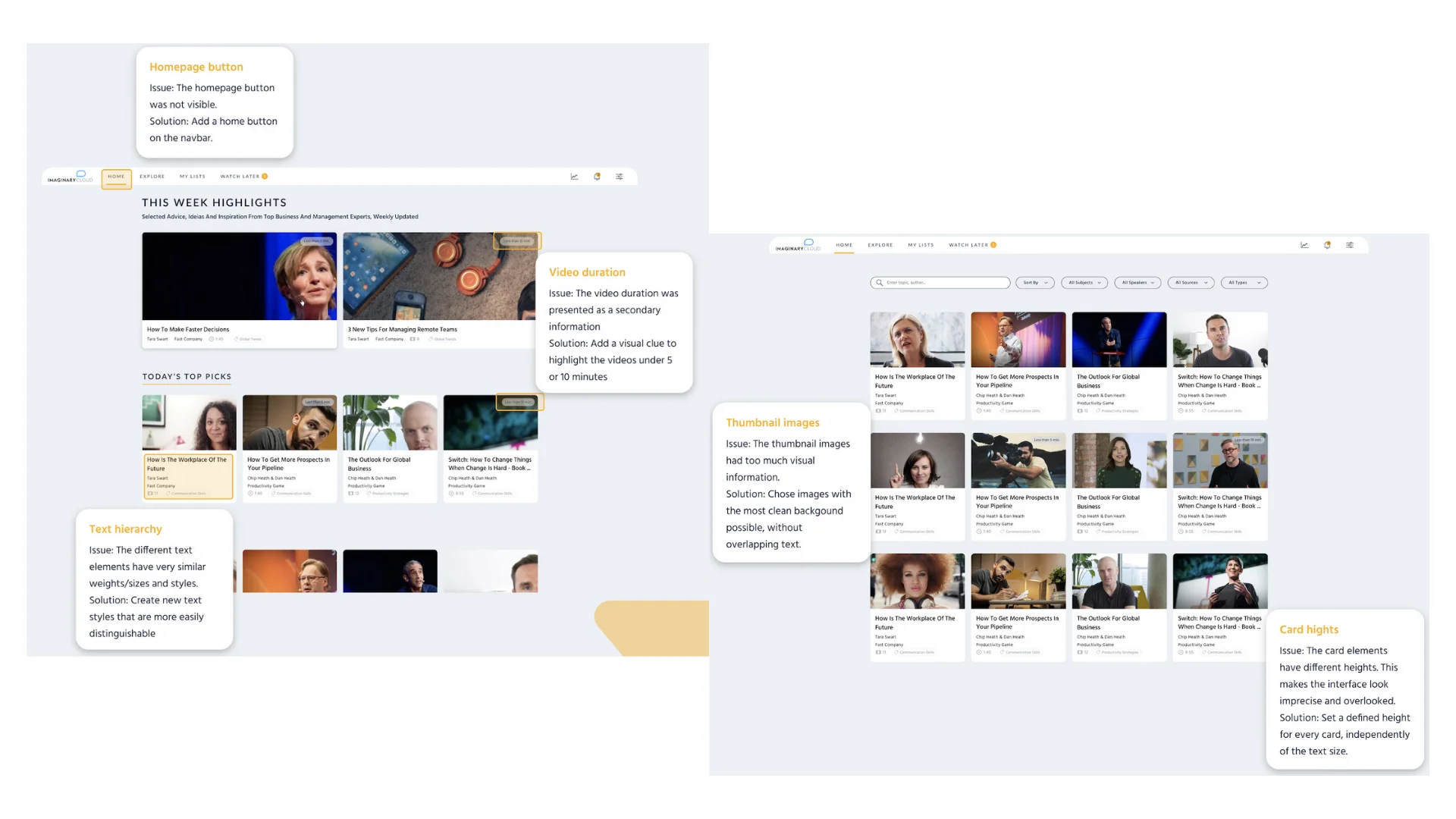Image resolution: width=1456 pixels, height=819 pixels.
Task: Open the All Types dropdown
Action: coord(1244,283)
